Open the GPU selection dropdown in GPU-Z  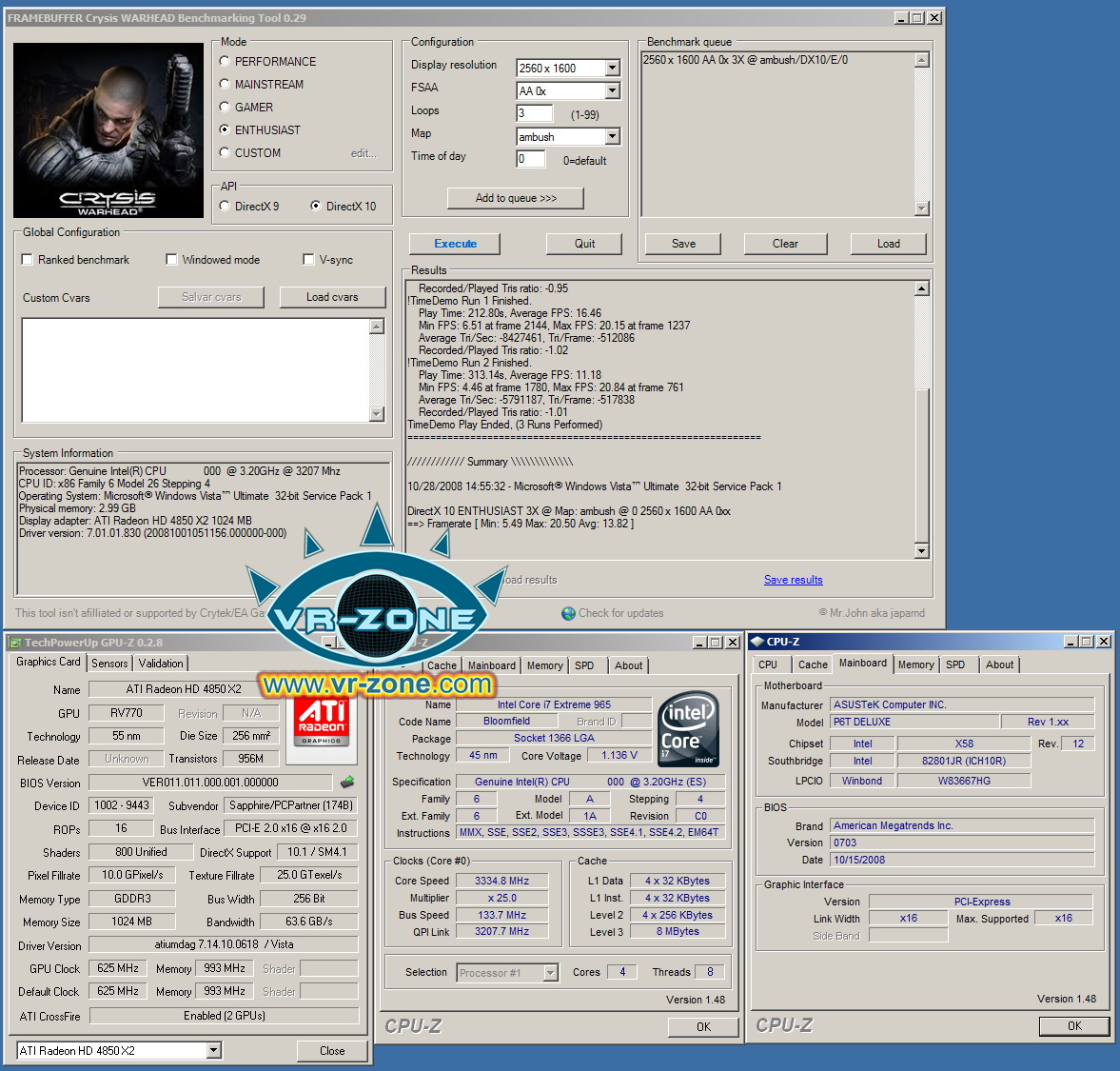coord(213,1050)
